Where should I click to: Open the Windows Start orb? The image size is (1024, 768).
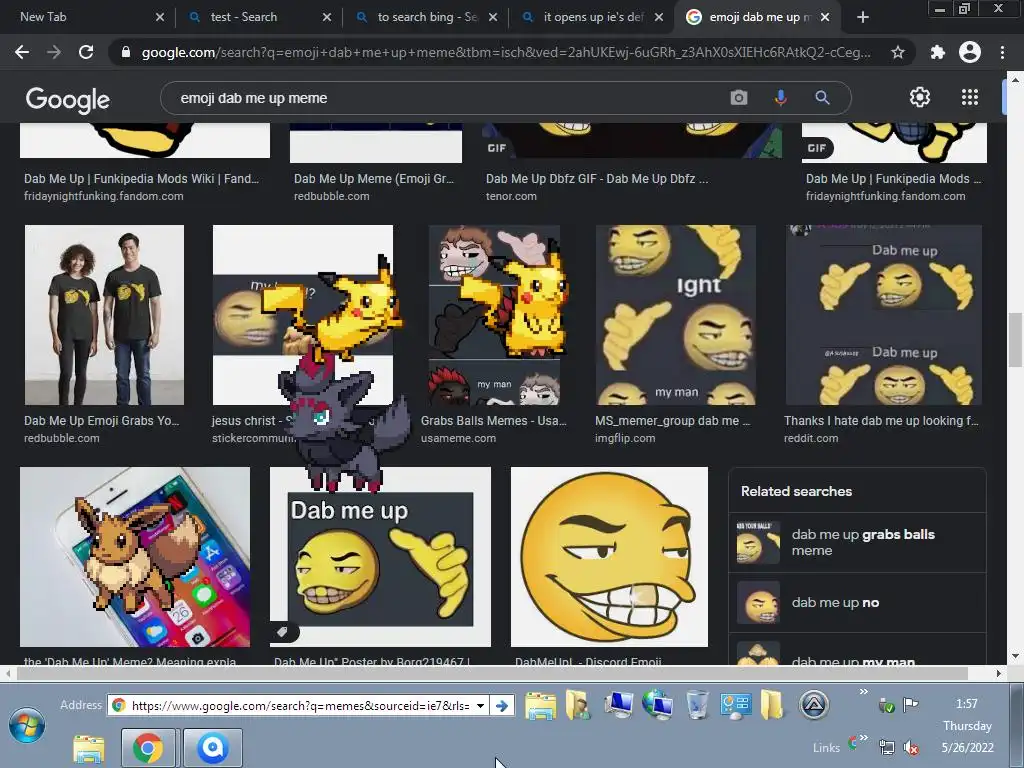pyautogui.click(x=27, y=725)
